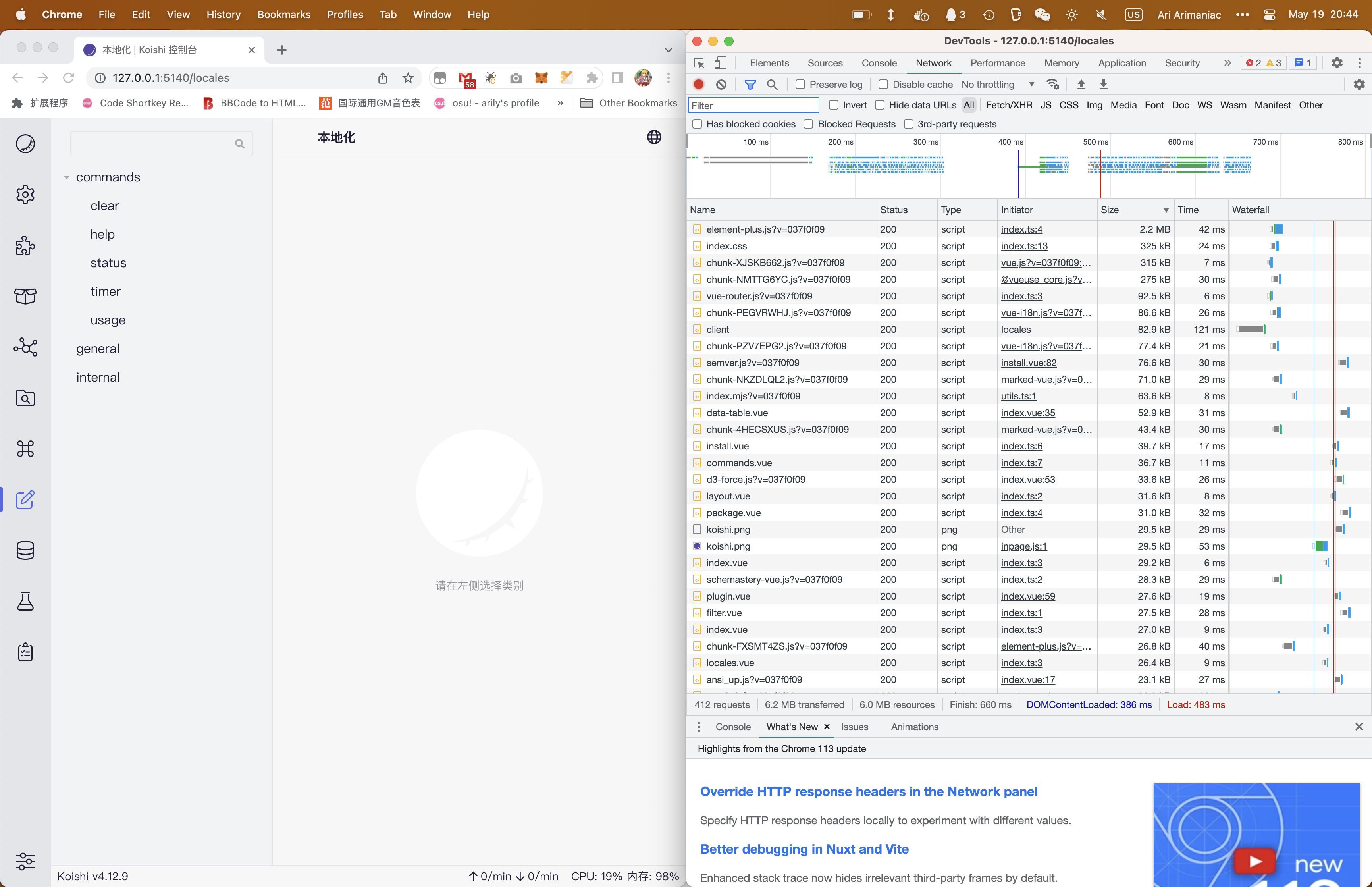Click inside the network Filter input field
The height and width of the screenshot is (887, 1372).
[x=753, y=105]
